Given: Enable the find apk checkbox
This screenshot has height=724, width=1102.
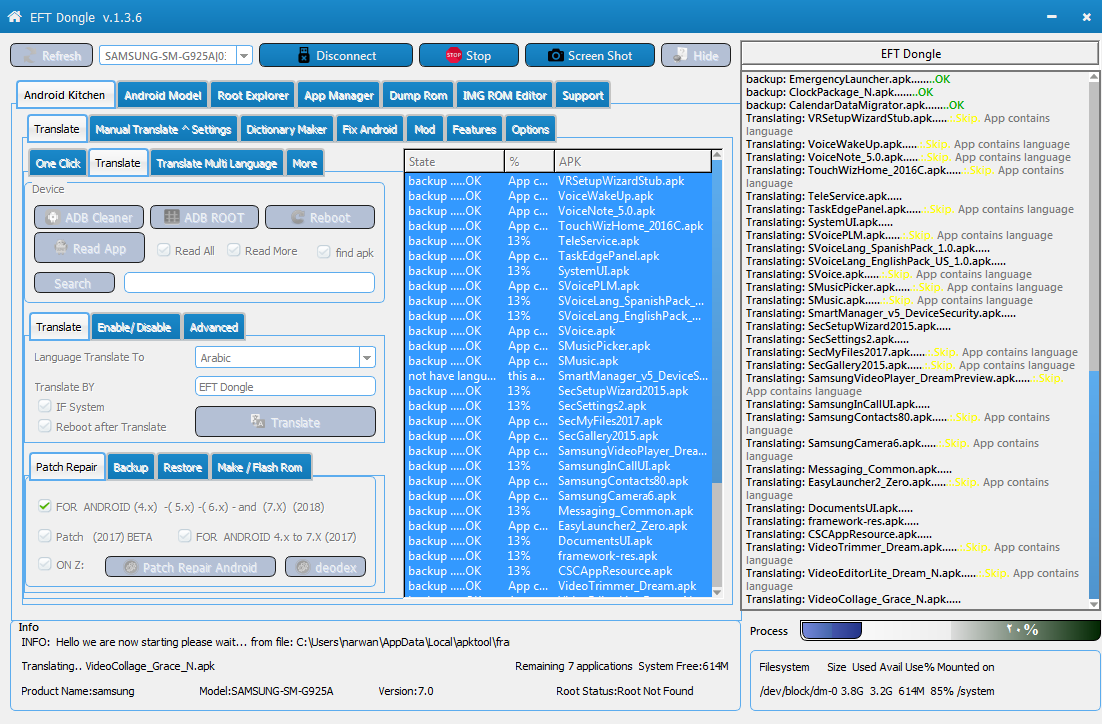Looking at the screenshot, I should point(324,252).
